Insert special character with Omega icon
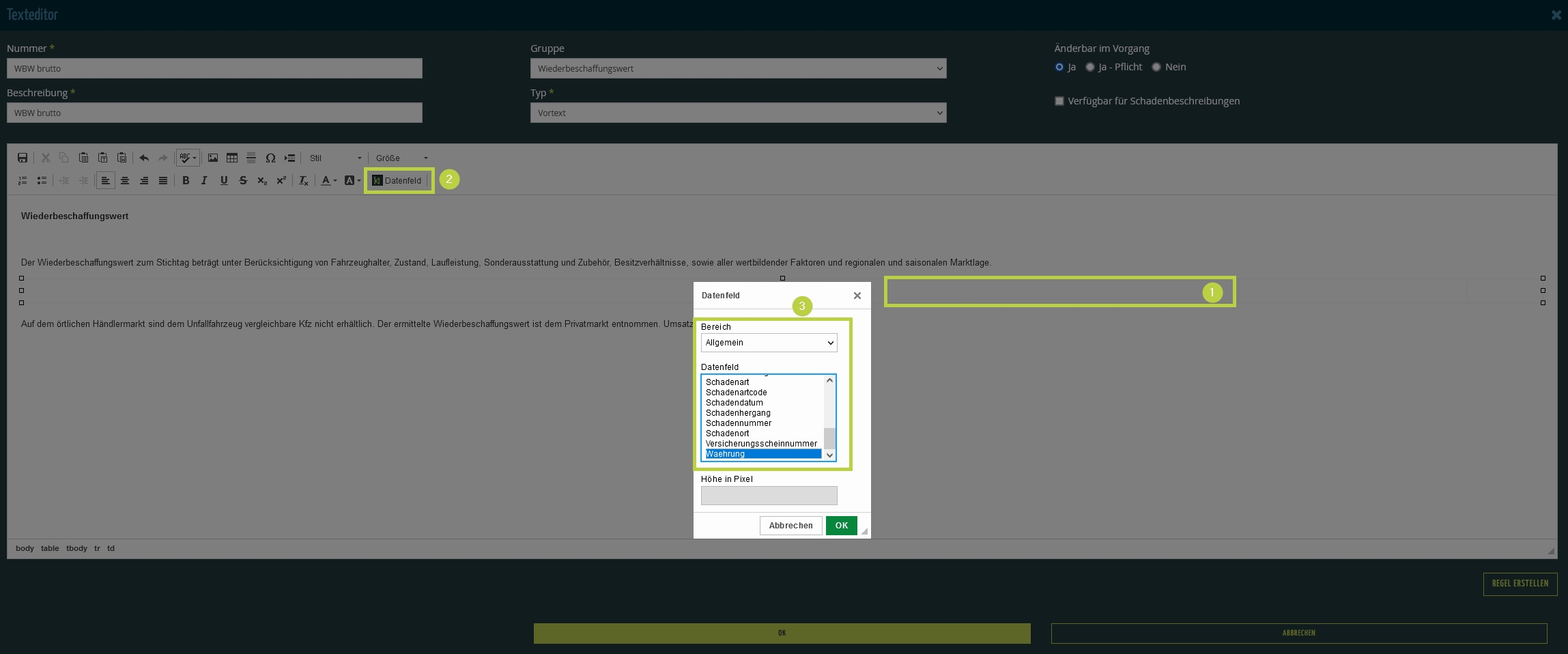The width and height of the screenshot is (1568, 654). click(270, 158)
